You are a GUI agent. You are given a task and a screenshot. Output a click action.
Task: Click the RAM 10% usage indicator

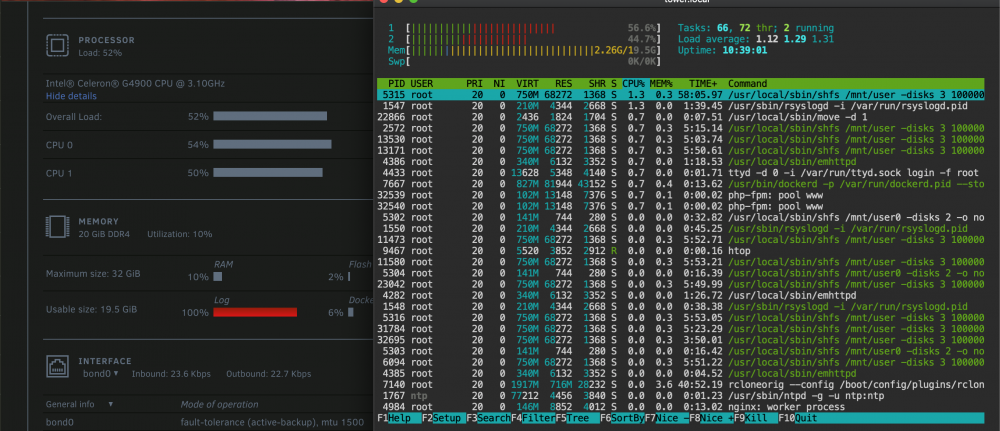(217, 277)
